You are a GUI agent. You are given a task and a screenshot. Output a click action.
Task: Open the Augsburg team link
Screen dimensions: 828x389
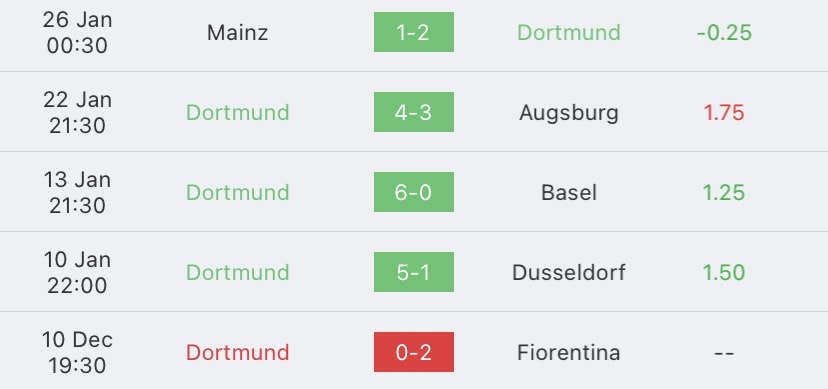point(569,113)
